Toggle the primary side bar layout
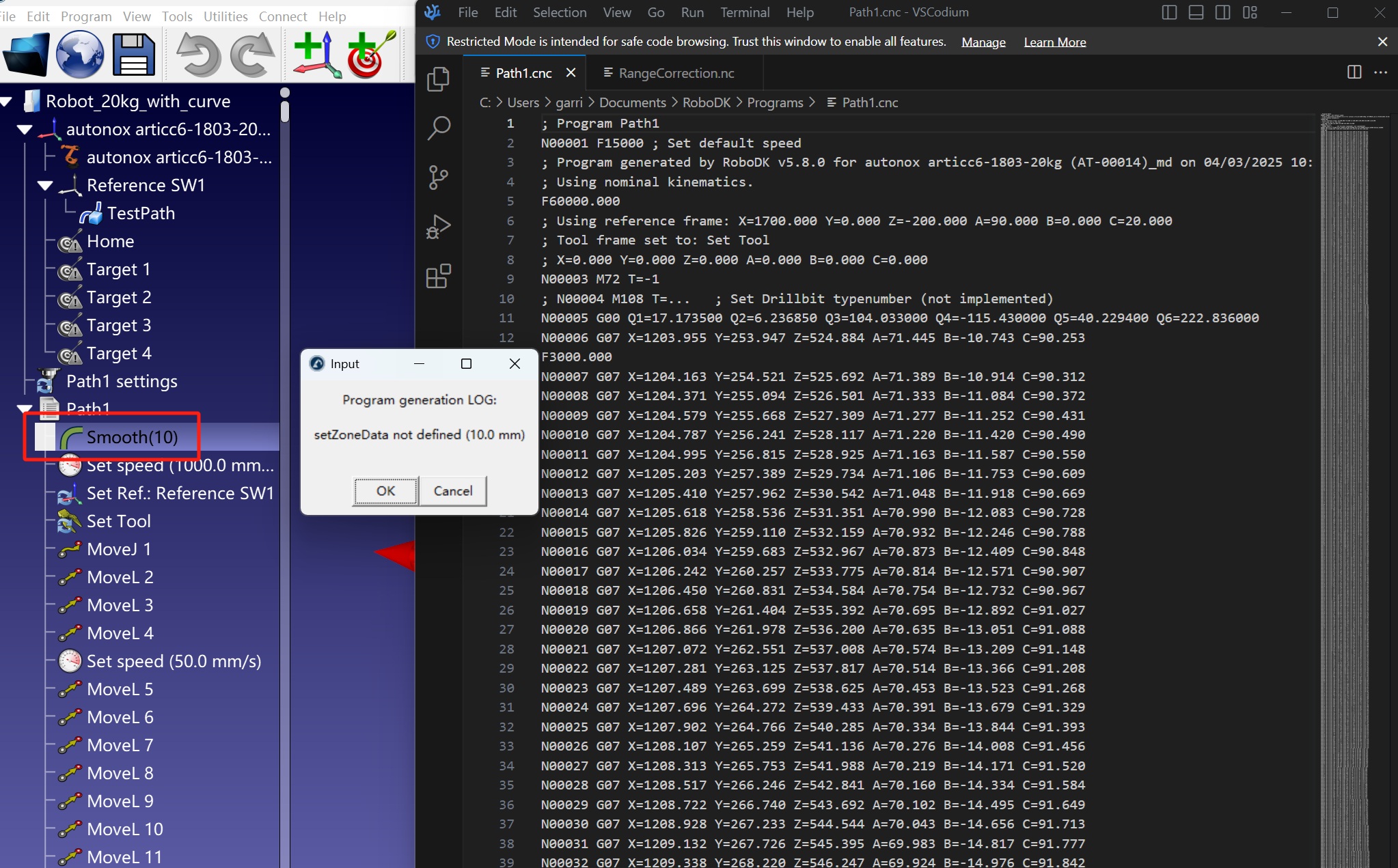Image resolution: width=1398 pixels, height=868 pixels. (1169, 12)
